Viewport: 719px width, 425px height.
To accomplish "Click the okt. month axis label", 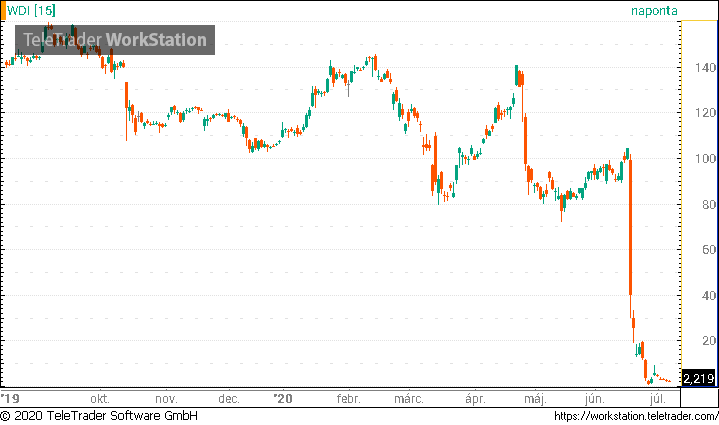I will (100, 398).
